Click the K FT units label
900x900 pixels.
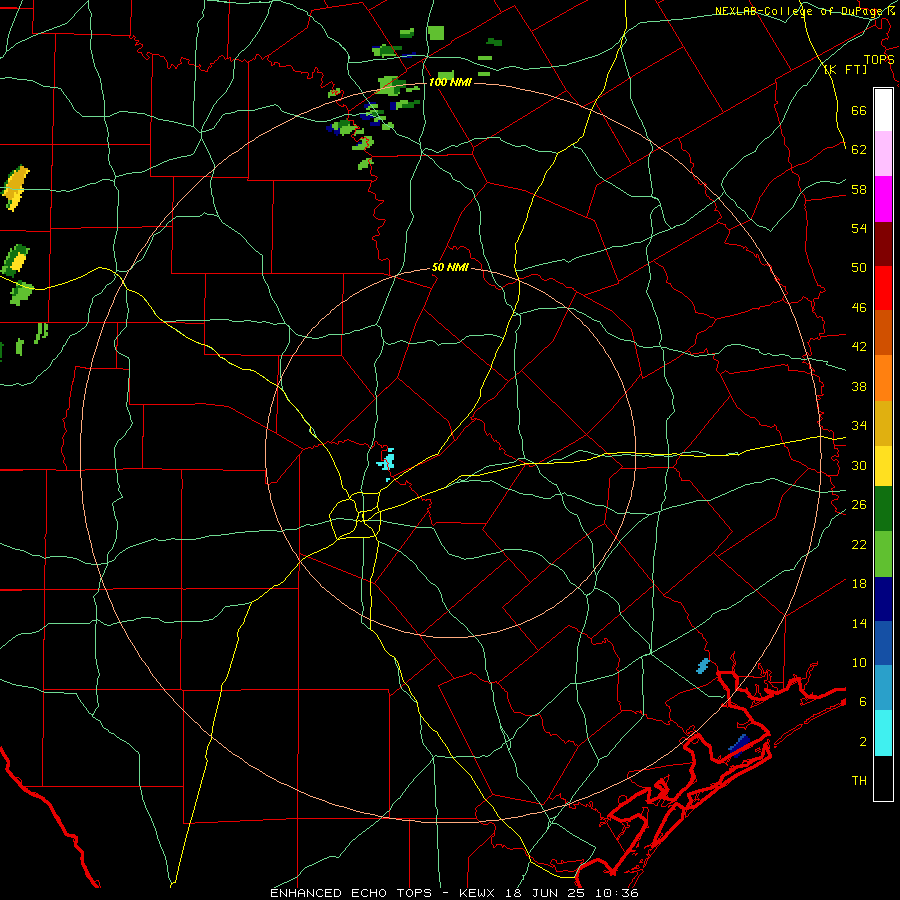[845, 70]
